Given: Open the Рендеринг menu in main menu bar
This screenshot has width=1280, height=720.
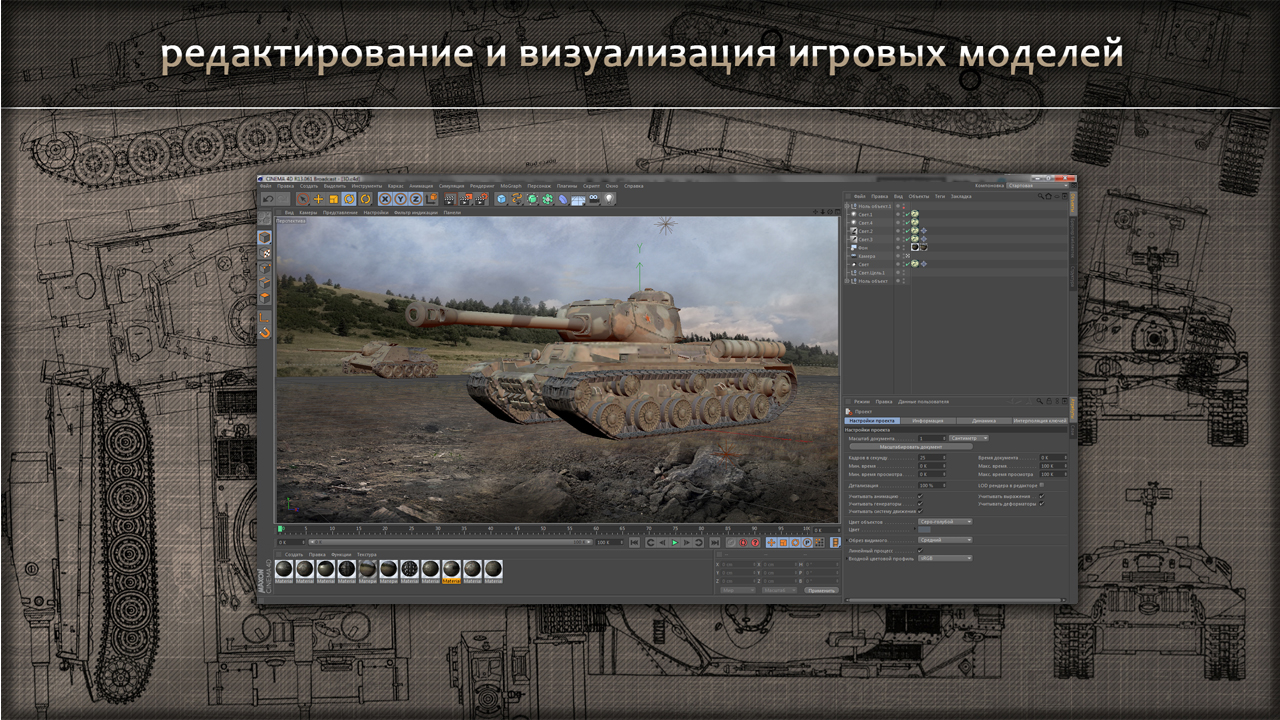Looking at the screenshot, I should click(482, 186).
